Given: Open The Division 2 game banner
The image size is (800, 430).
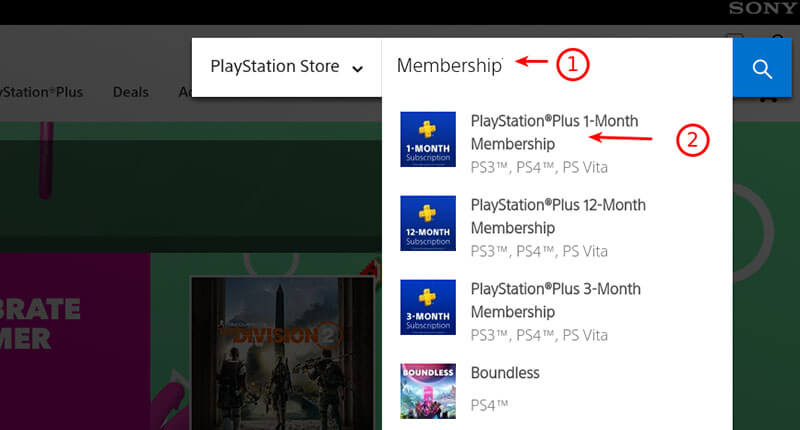Looking at the screenshot, I should coord(282,353).
